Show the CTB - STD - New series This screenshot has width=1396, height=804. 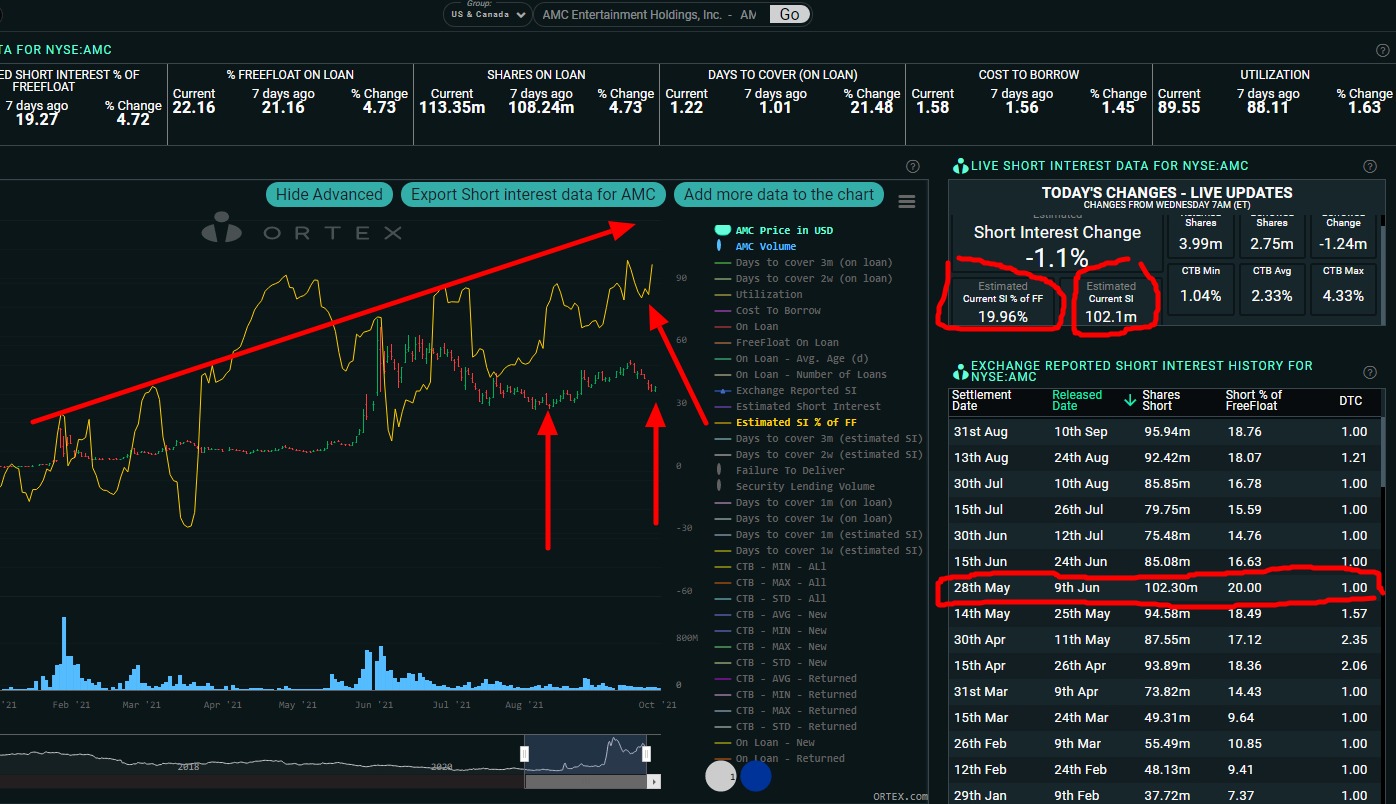click(x=771, y=662)
